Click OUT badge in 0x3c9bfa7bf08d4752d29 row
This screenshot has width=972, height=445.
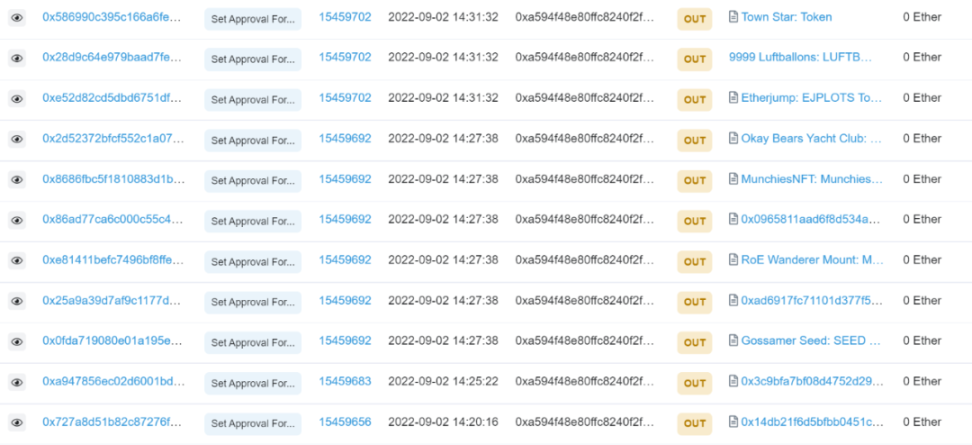(694, 384)
